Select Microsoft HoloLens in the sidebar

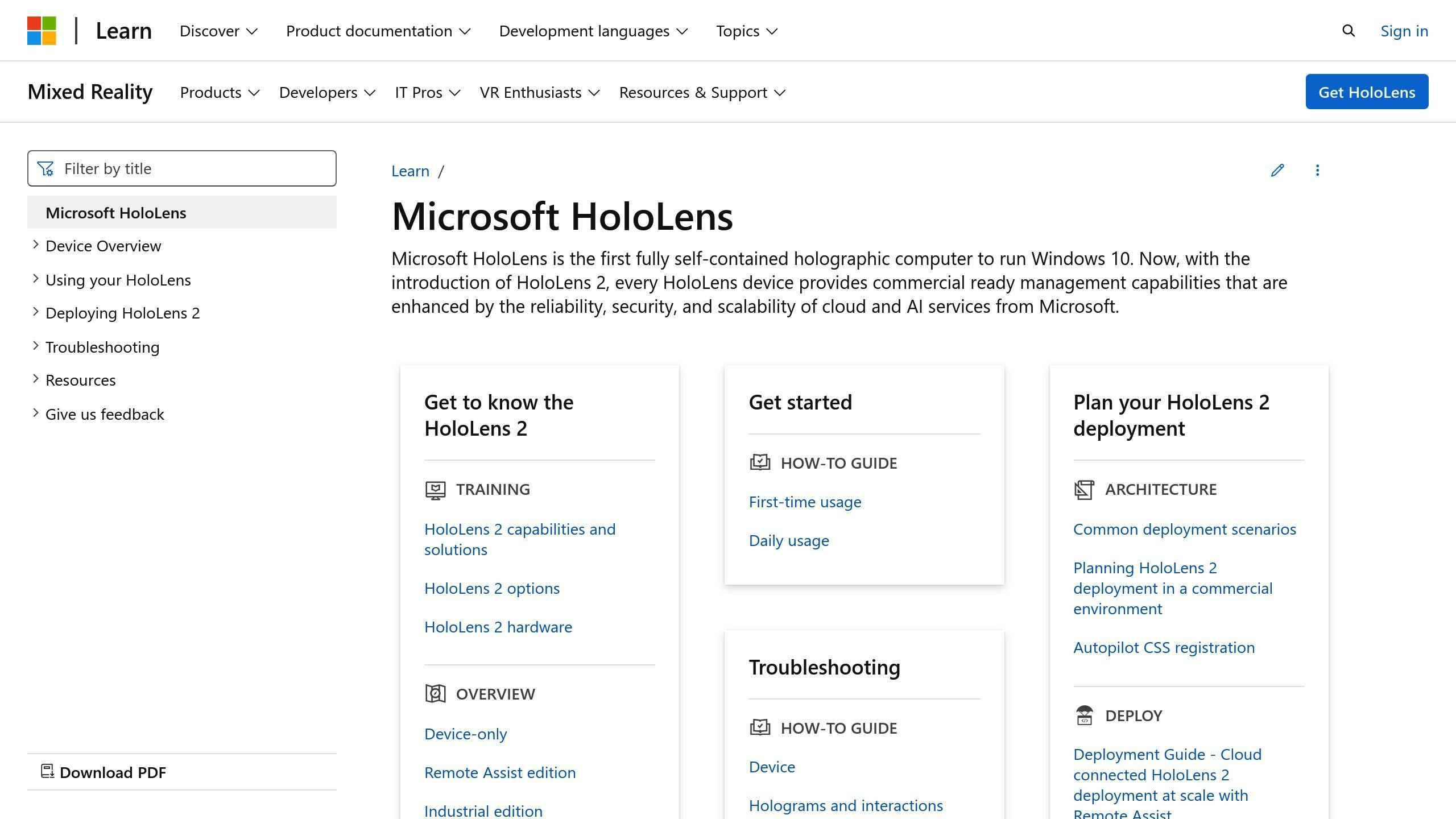(182, 212)
